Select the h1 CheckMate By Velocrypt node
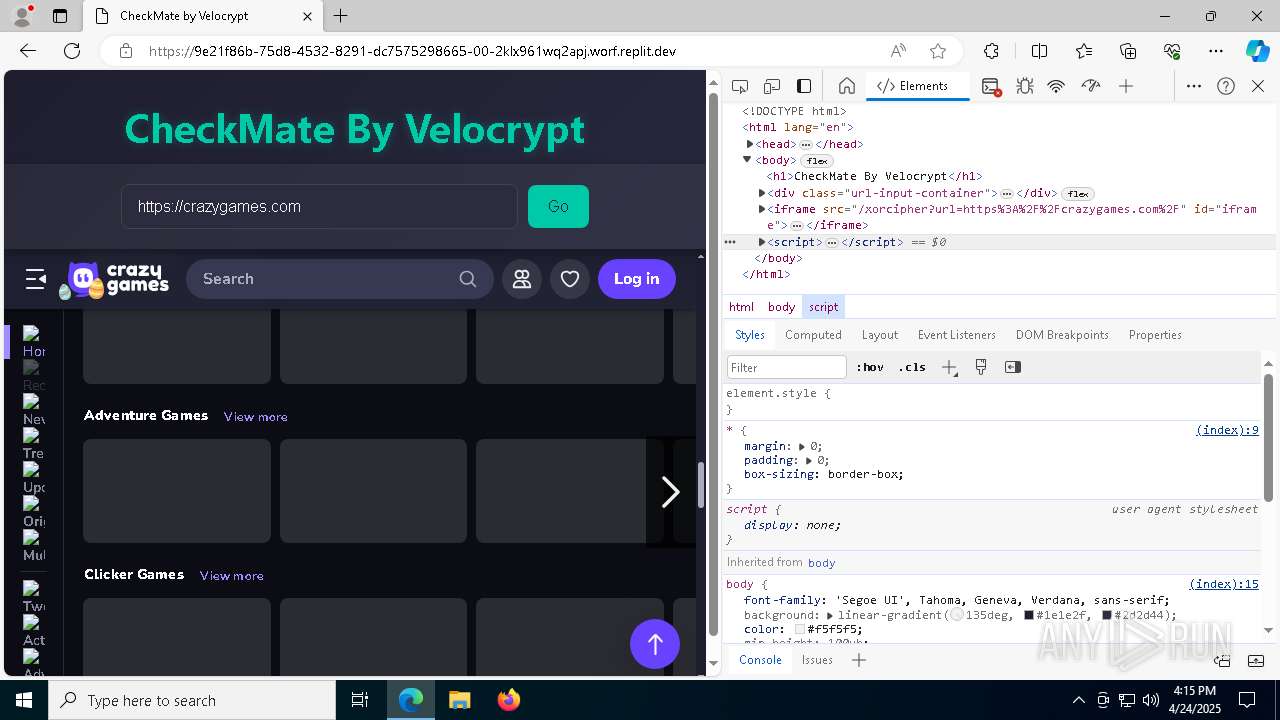Image resolution: width=1280 pixels, height=720 pixels. 874,176
